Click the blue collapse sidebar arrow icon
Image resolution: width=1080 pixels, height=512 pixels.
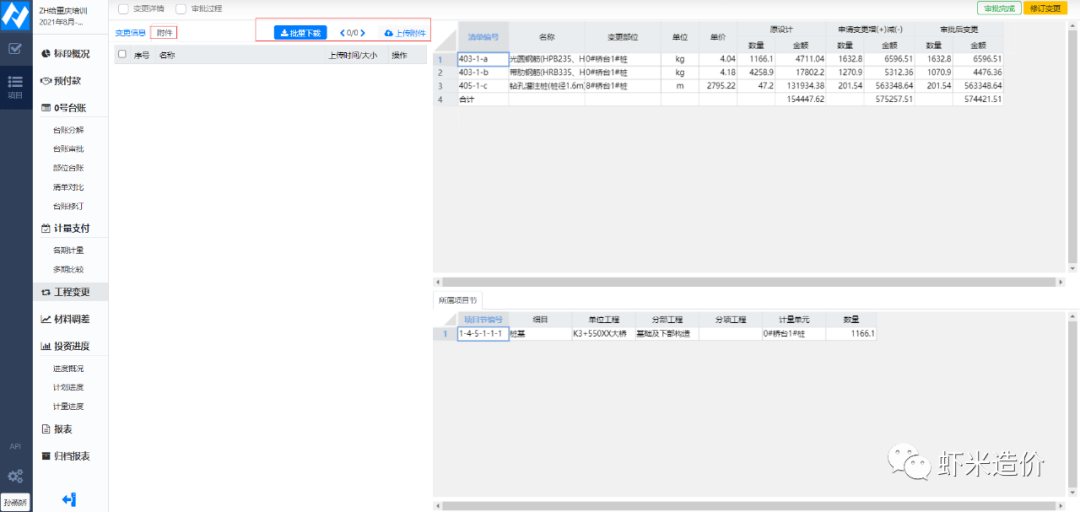(x=69, y=499)
